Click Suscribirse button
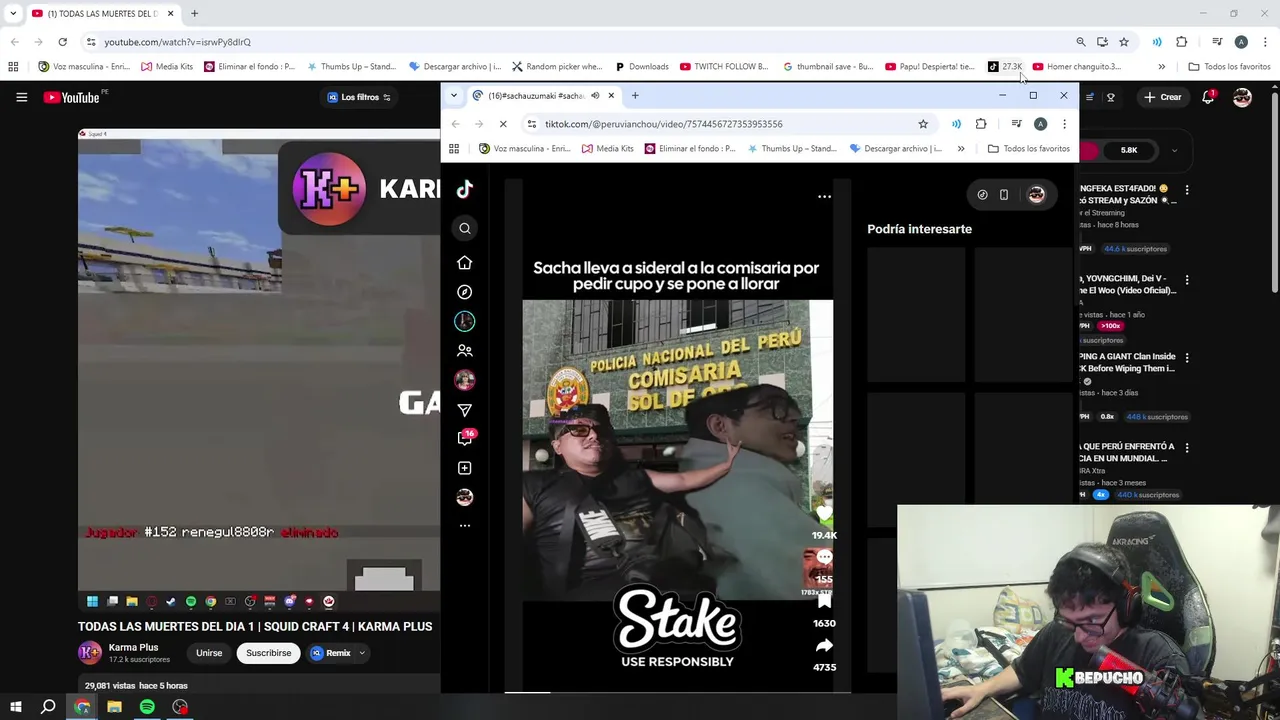This screenshot has height=720, width=1280. pyautogui.click(x=269, y=653)
